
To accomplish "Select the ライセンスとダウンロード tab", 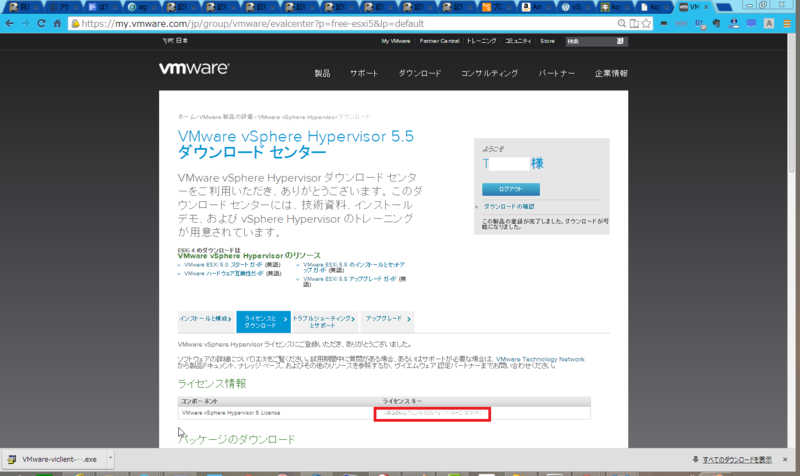I will coord(263,322).
